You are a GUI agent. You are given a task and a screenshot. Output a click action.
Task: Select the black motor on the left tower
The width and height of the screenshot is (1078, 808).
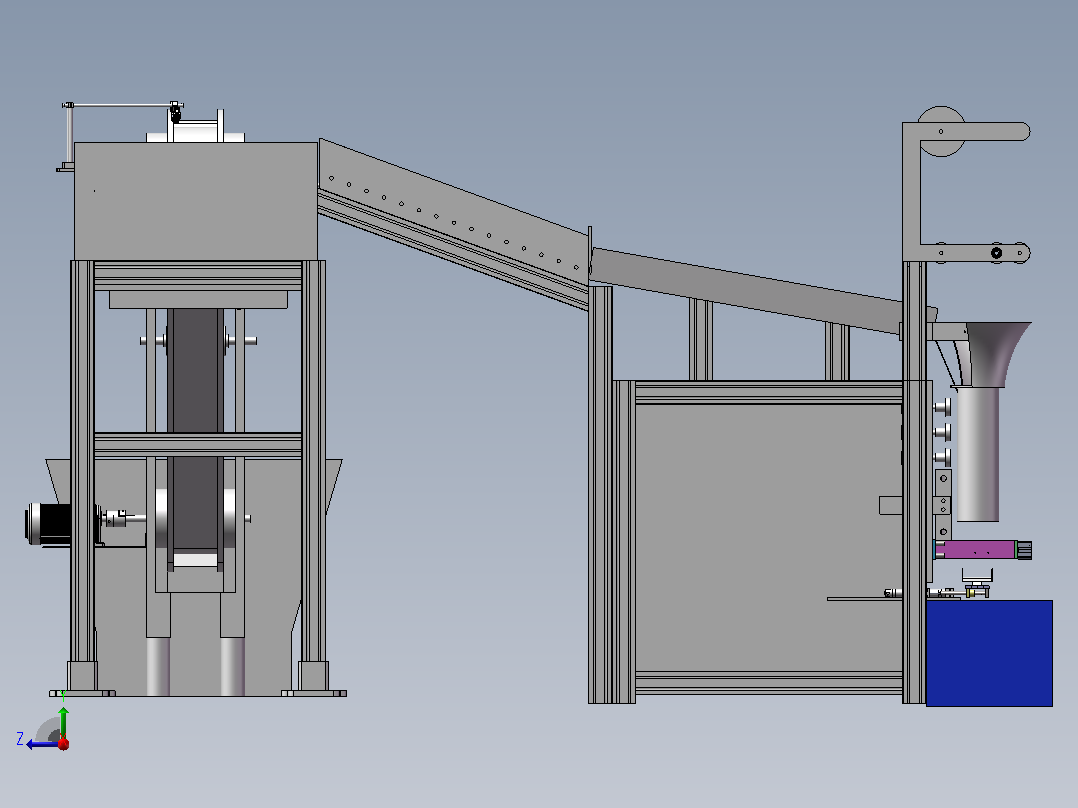[49, 524]
